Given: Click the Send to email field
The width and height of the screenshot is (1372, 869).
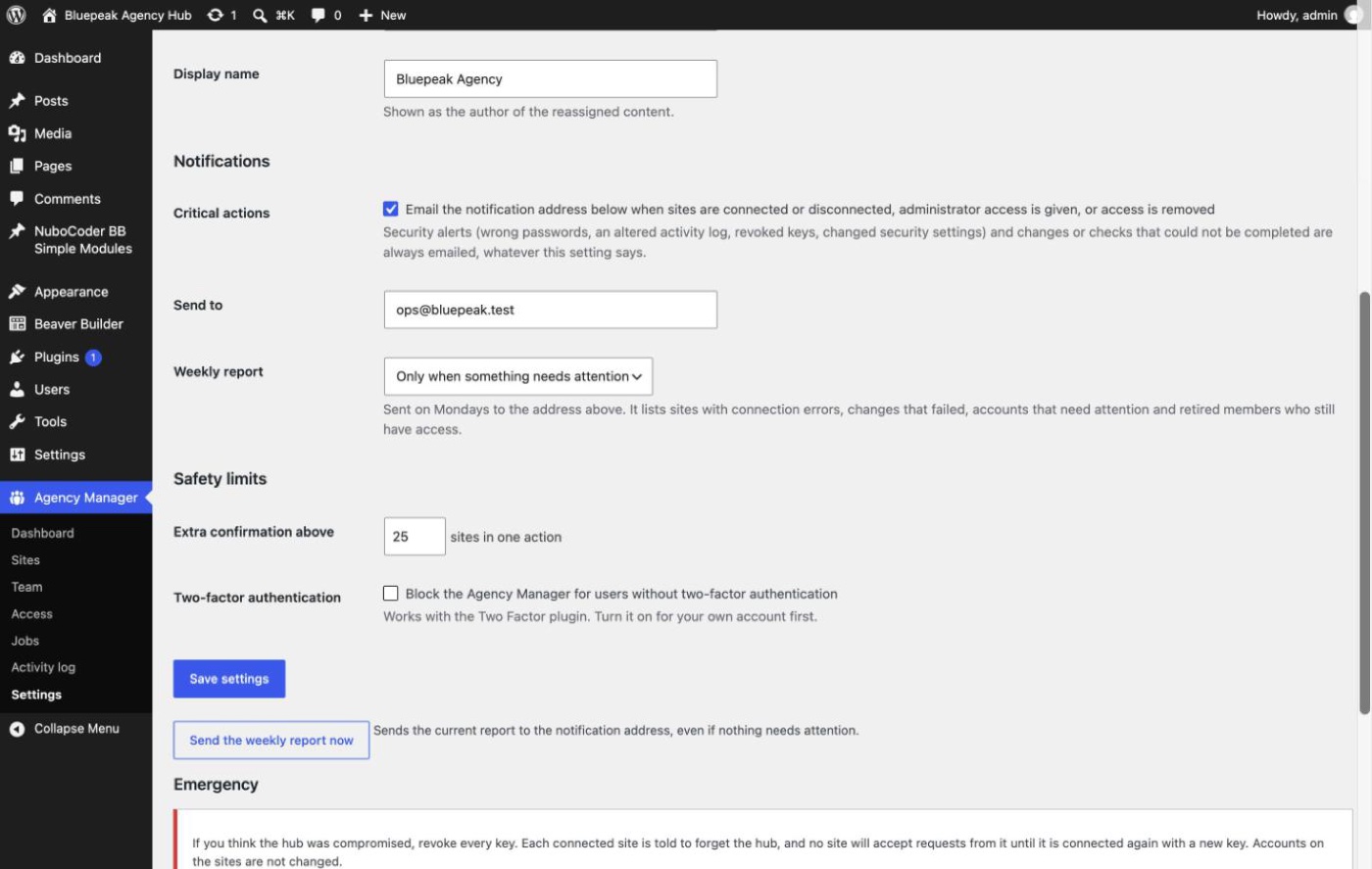Looking at the screenshot, I should [x=550, y=310].
